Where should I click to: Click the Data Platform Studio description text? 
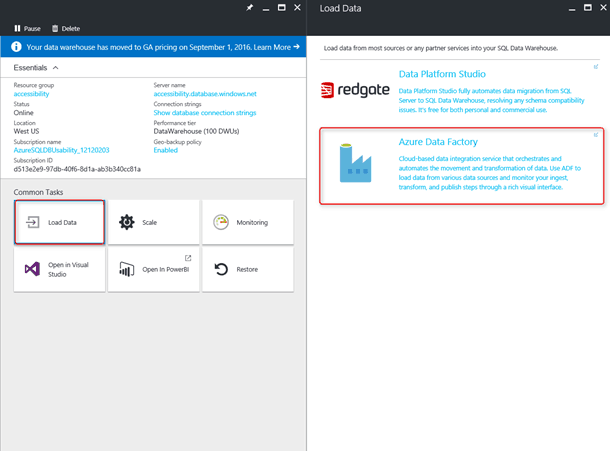coord(491,100)
